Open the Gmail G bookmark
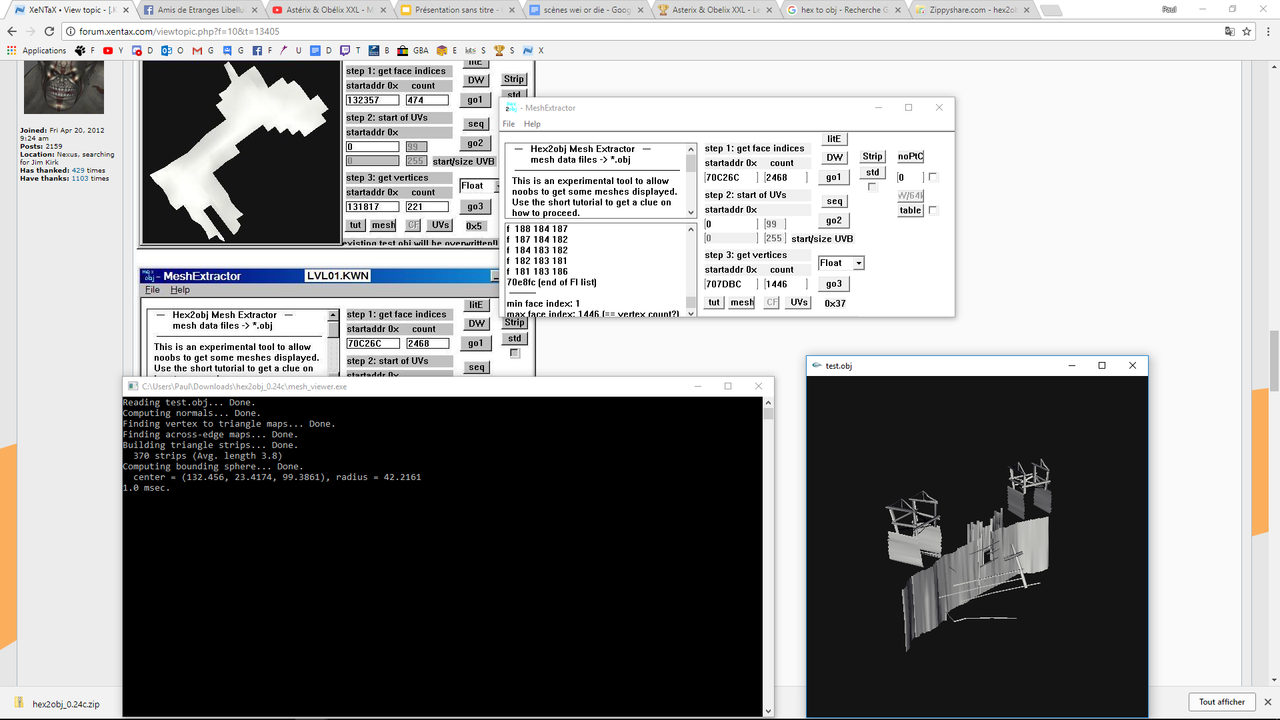The image size is (1280, 720). (202, 50)
